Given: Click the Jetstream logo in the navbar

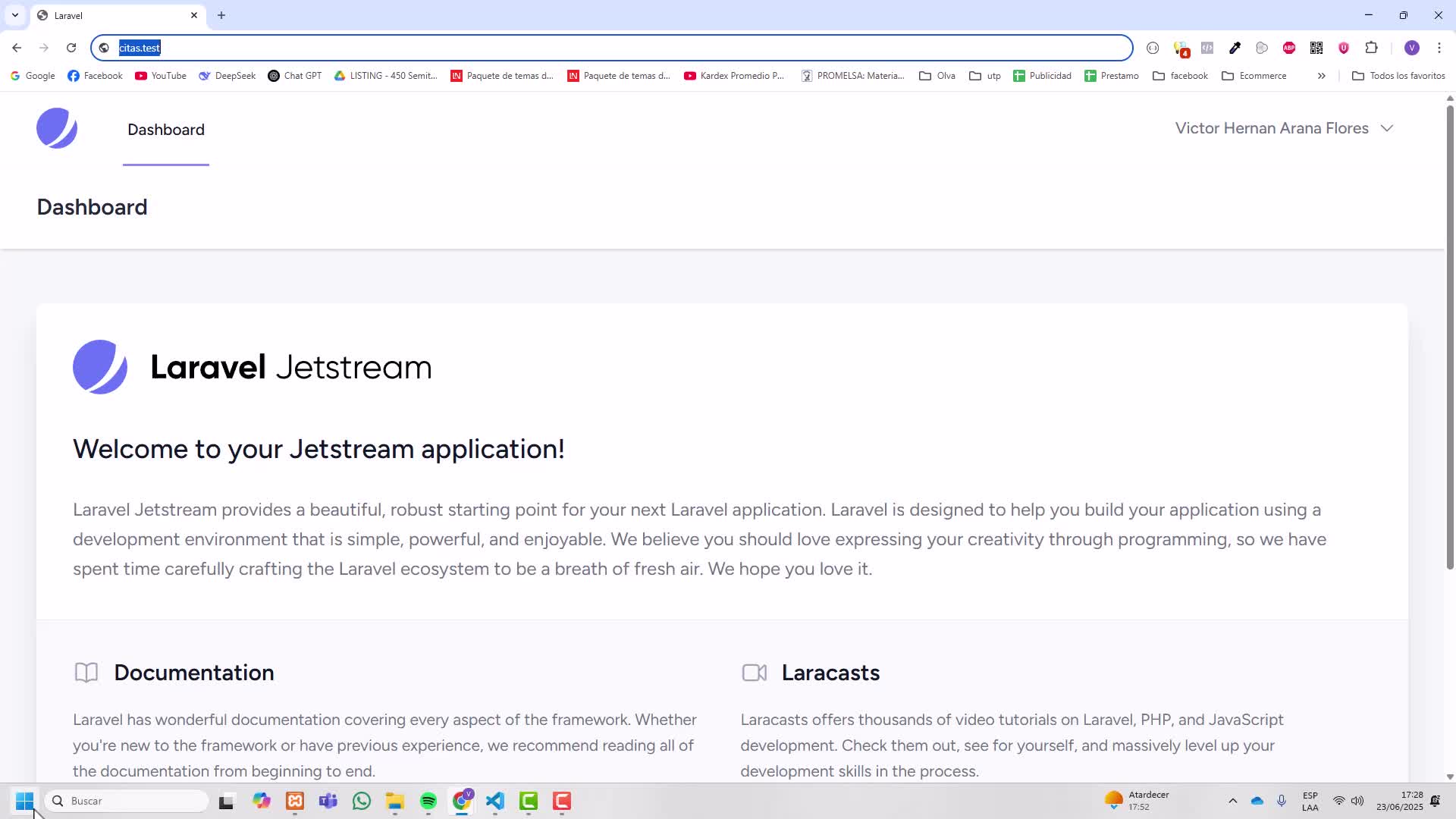Looking at the screenshot, I should 57,128.
